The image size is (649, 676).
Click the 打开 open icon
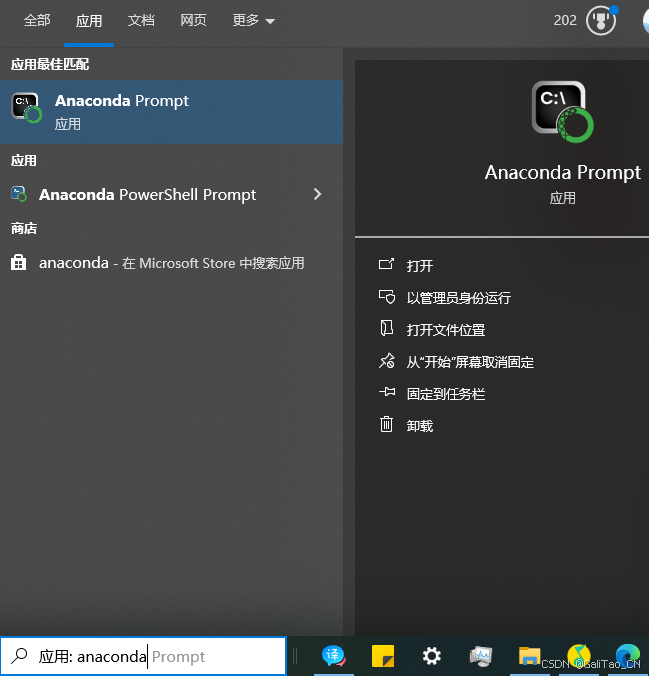386,264
